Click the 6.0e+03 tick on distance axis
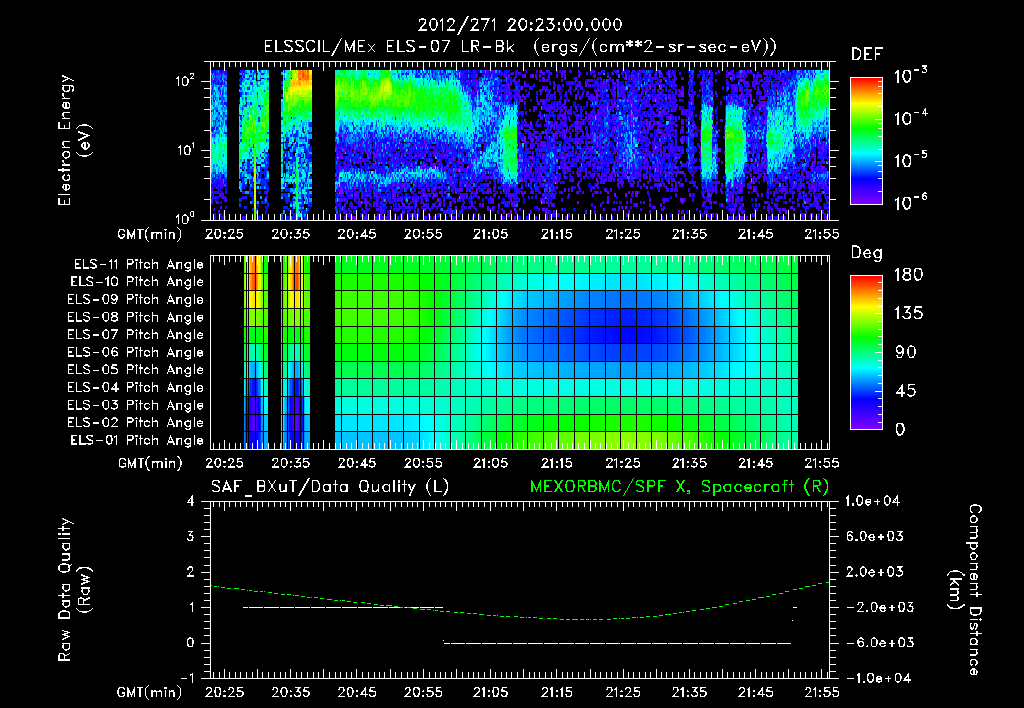This screenshot has height=708, width=1024. (875, 537)
